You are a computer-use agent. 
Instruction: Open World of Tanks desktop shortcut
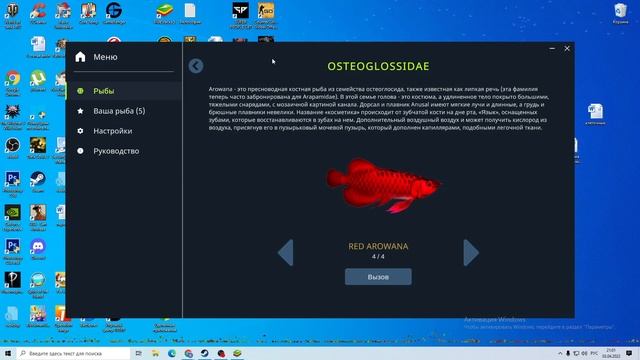coord(13,16)
